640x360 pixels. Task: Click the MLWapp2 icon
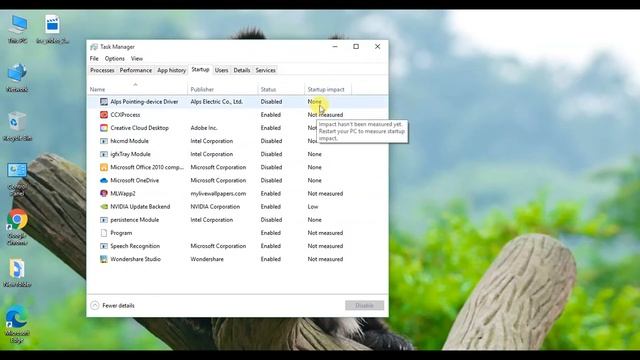(104, 193)
